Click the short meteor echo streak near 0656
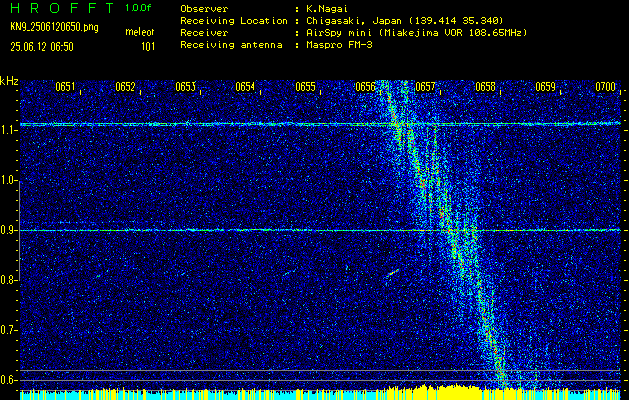Image resolution: width=629 pixels, height=400 pixels. 393,273
